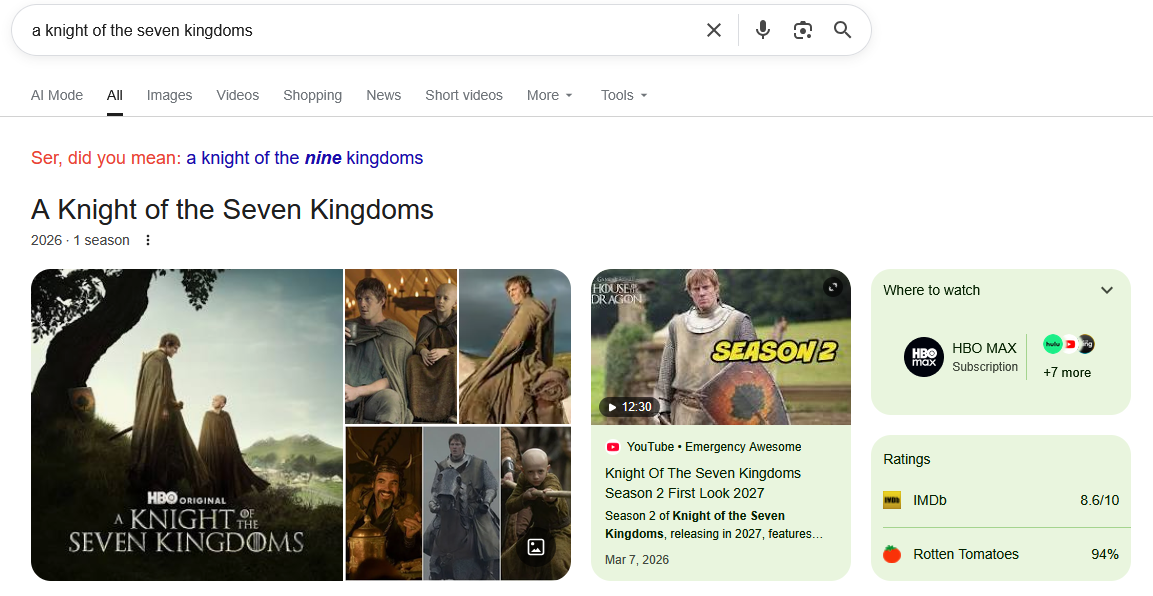Play the 12:30 Season 2 YouTube video
Viewport: 1153px width, 596px height.
coord(721,347)
